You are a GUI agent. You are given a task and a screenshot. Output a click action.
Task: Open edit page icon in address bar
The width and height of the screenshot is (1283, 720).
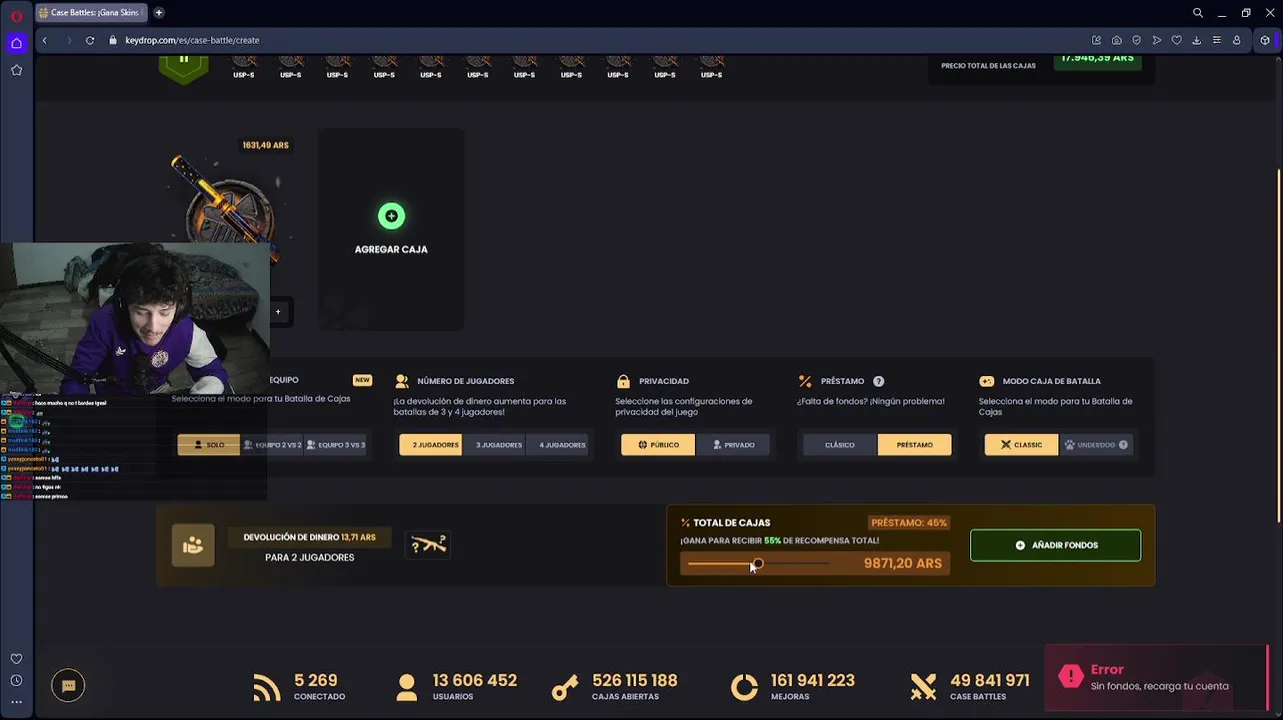1096,40
